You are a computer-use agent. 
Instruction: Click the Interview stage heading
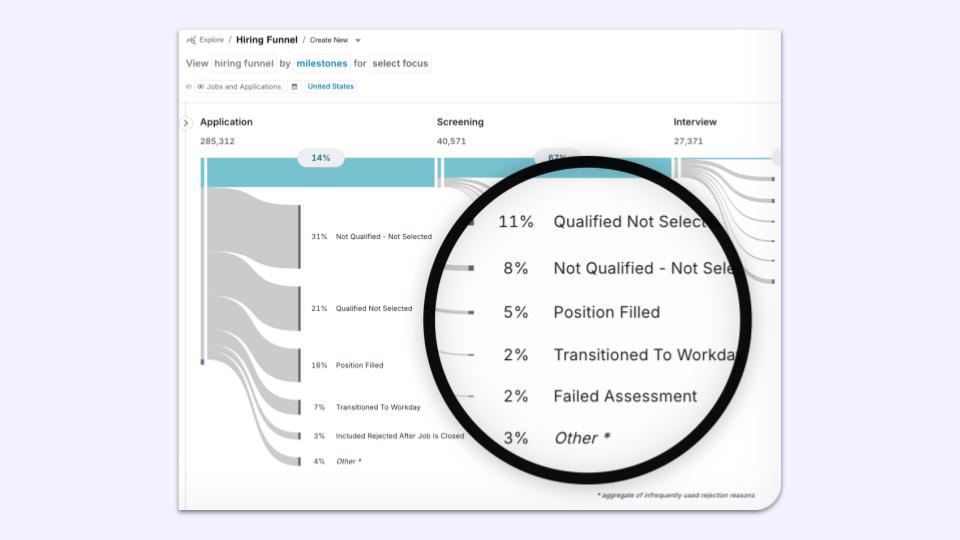point(695,122)
